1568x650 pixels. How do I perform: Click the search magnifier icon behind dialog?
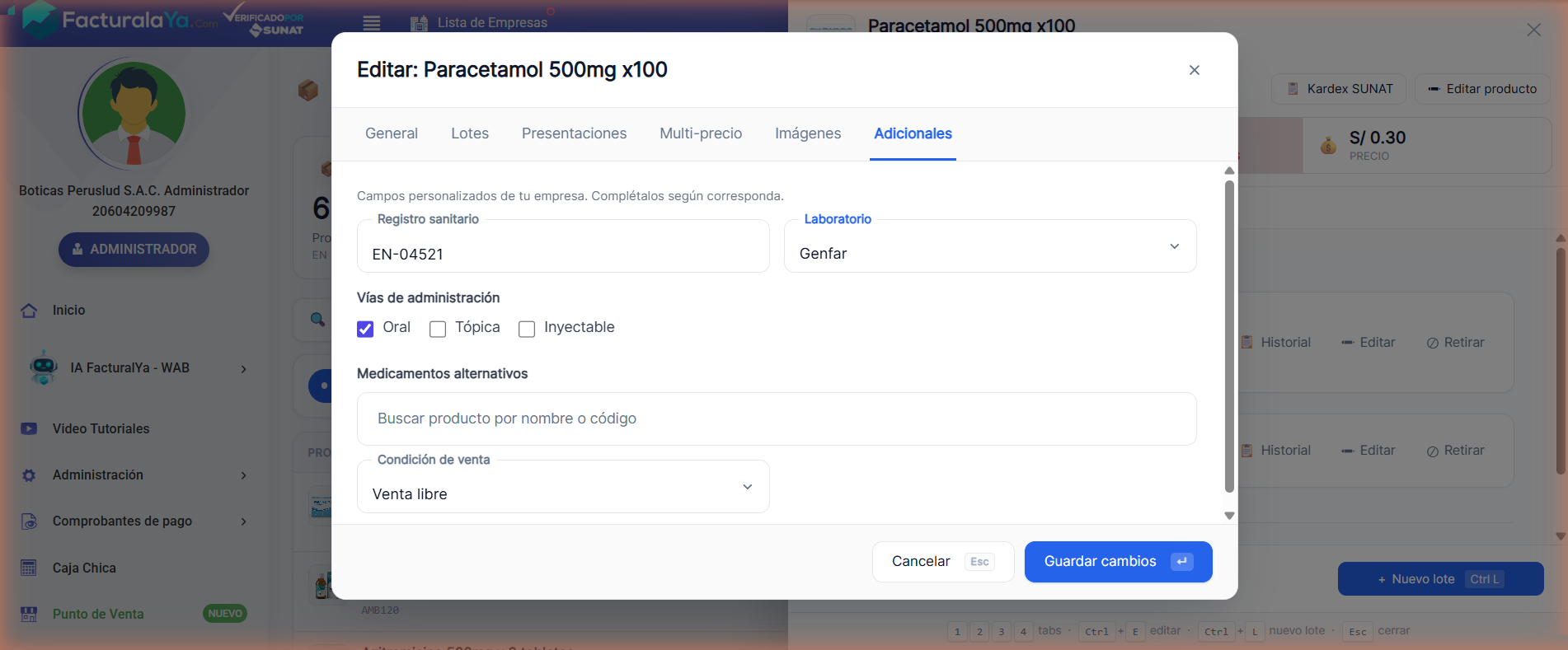317,319
